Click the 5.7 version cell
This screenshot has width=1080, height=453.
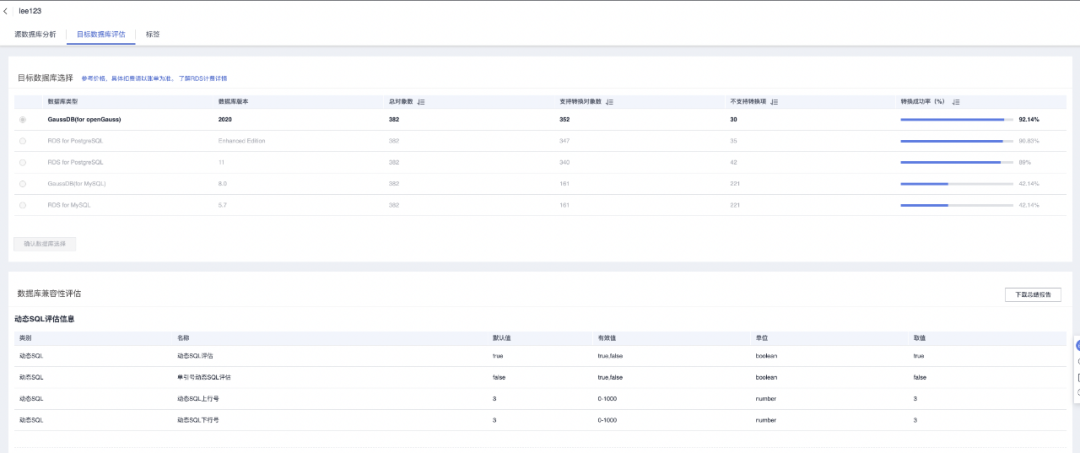[222, 205]
